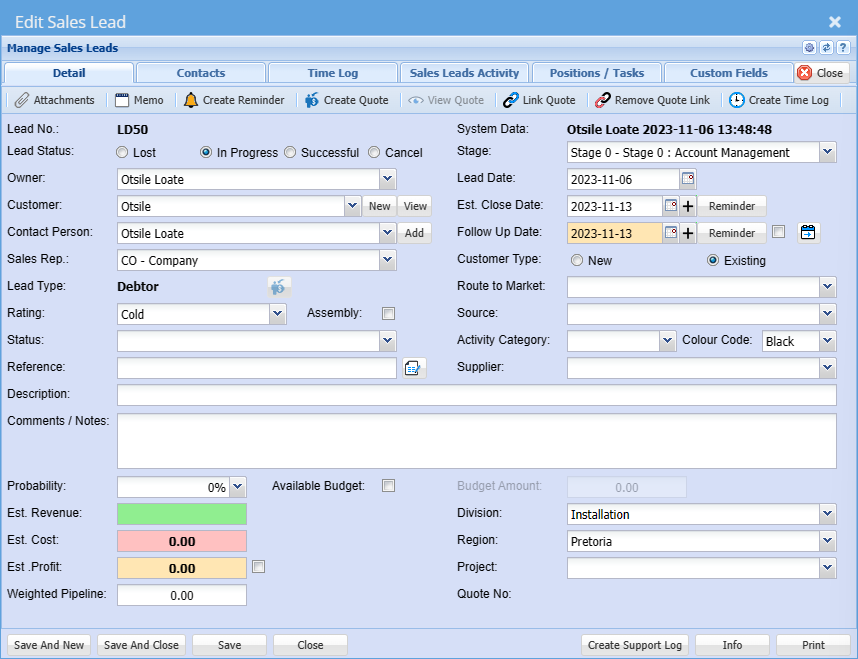Click the Create Reminder bell icon
This screenshot has height=659, width=858.
[191, 100]
